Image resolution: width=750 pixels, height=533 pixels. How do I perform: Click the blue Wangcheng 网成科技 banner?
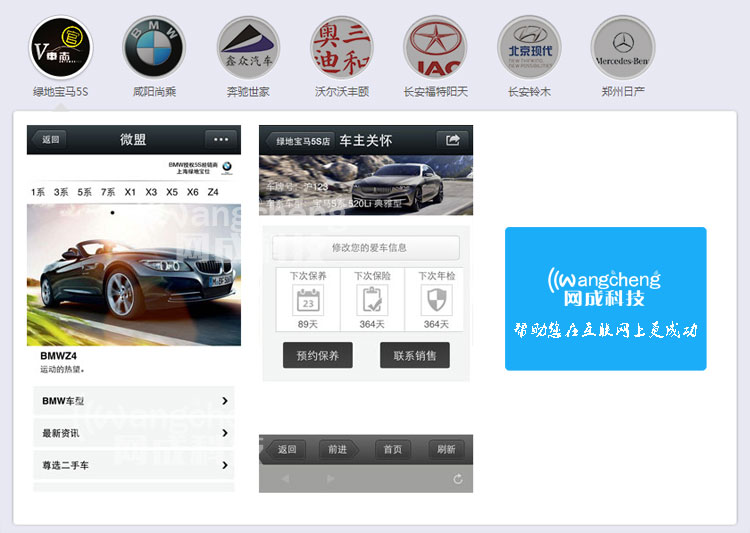point(605,298)
